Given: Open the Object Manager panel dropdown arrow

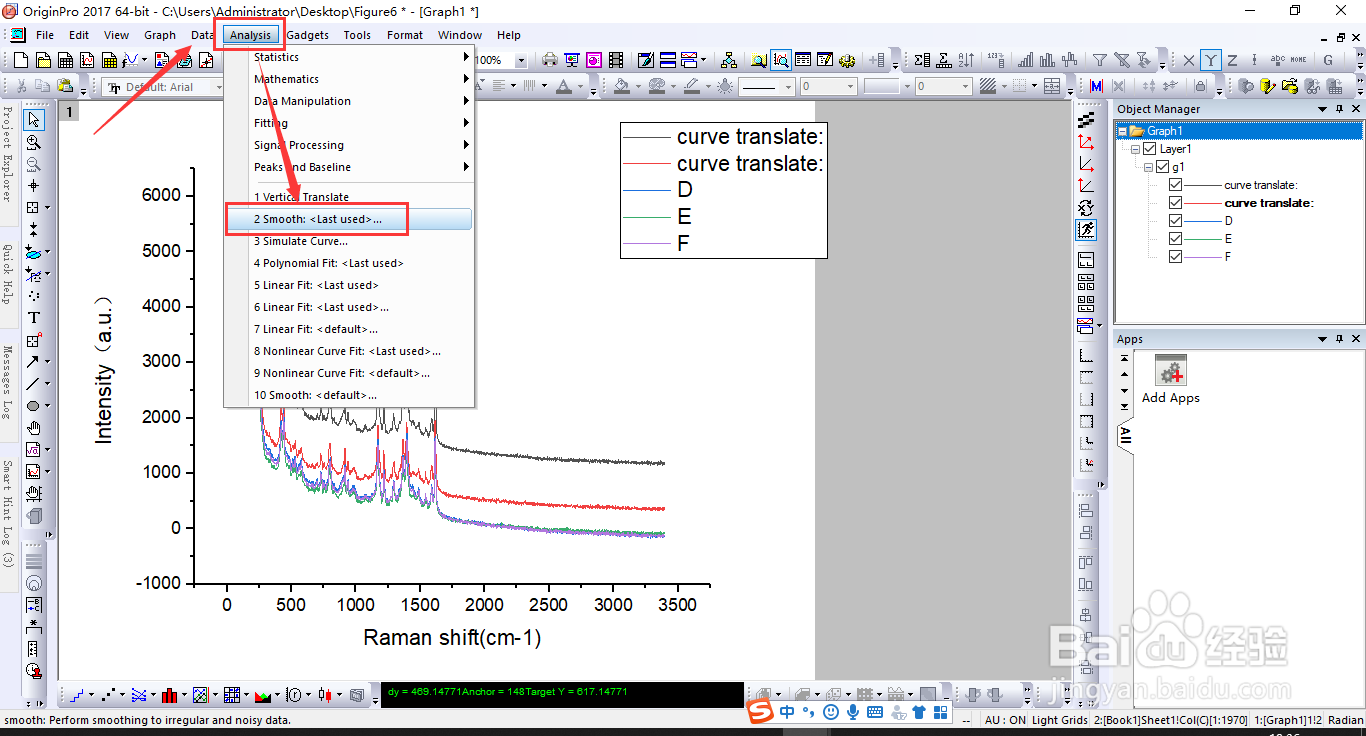Looking at the screenshot, I should pos(1322,109).
